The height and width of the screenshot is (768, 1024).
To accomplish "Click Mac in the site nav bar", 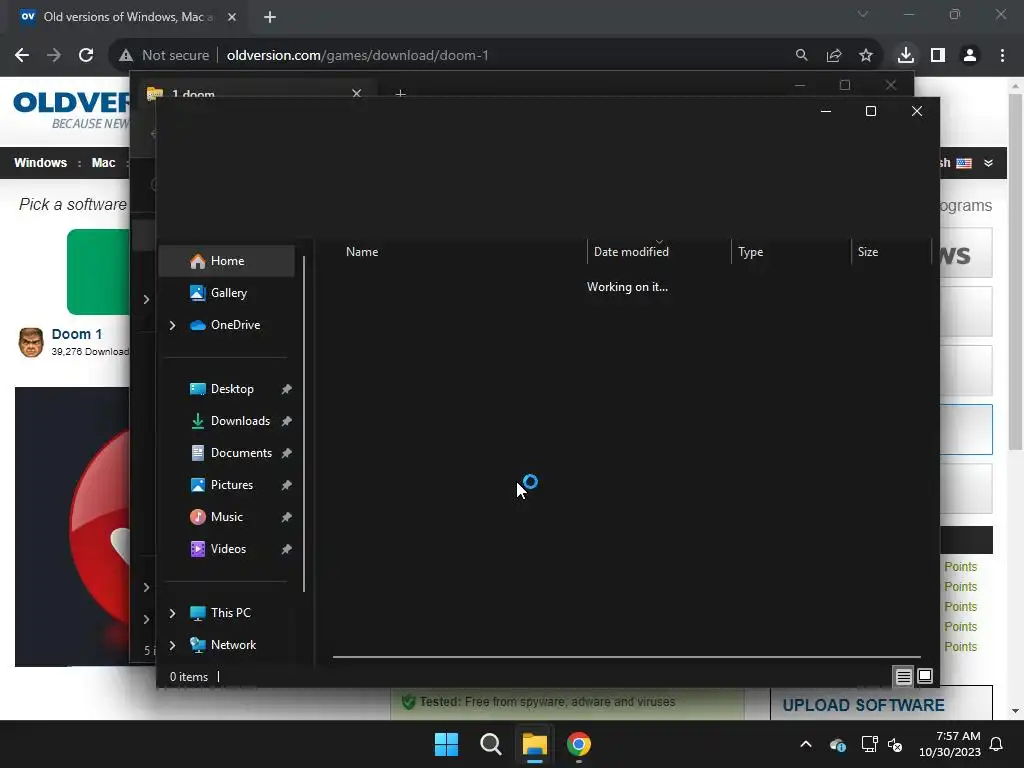I will pyautogui.click(x=103, y=163).
